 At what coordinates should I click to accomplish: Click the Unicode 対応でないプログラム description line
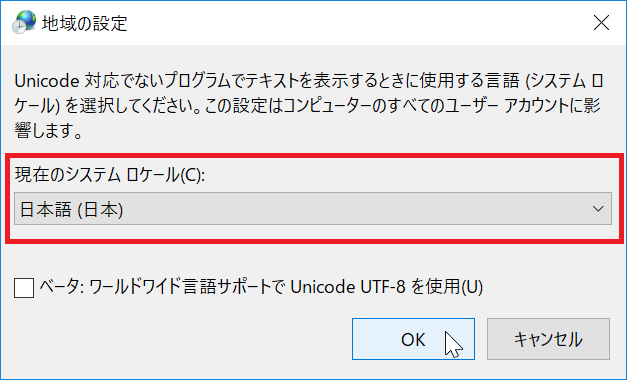click(x=309, y=81)
